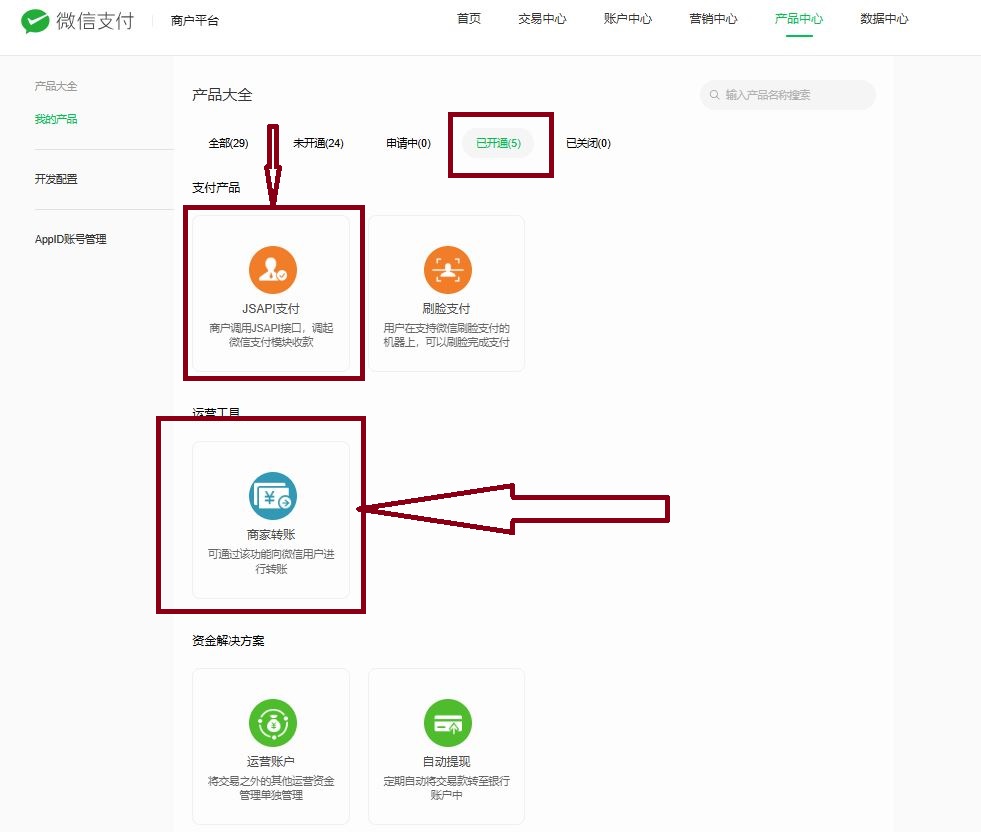981x832 pixels.
Task: Click the JSAPI支付 card title
Action: click(x=271, y=308)
